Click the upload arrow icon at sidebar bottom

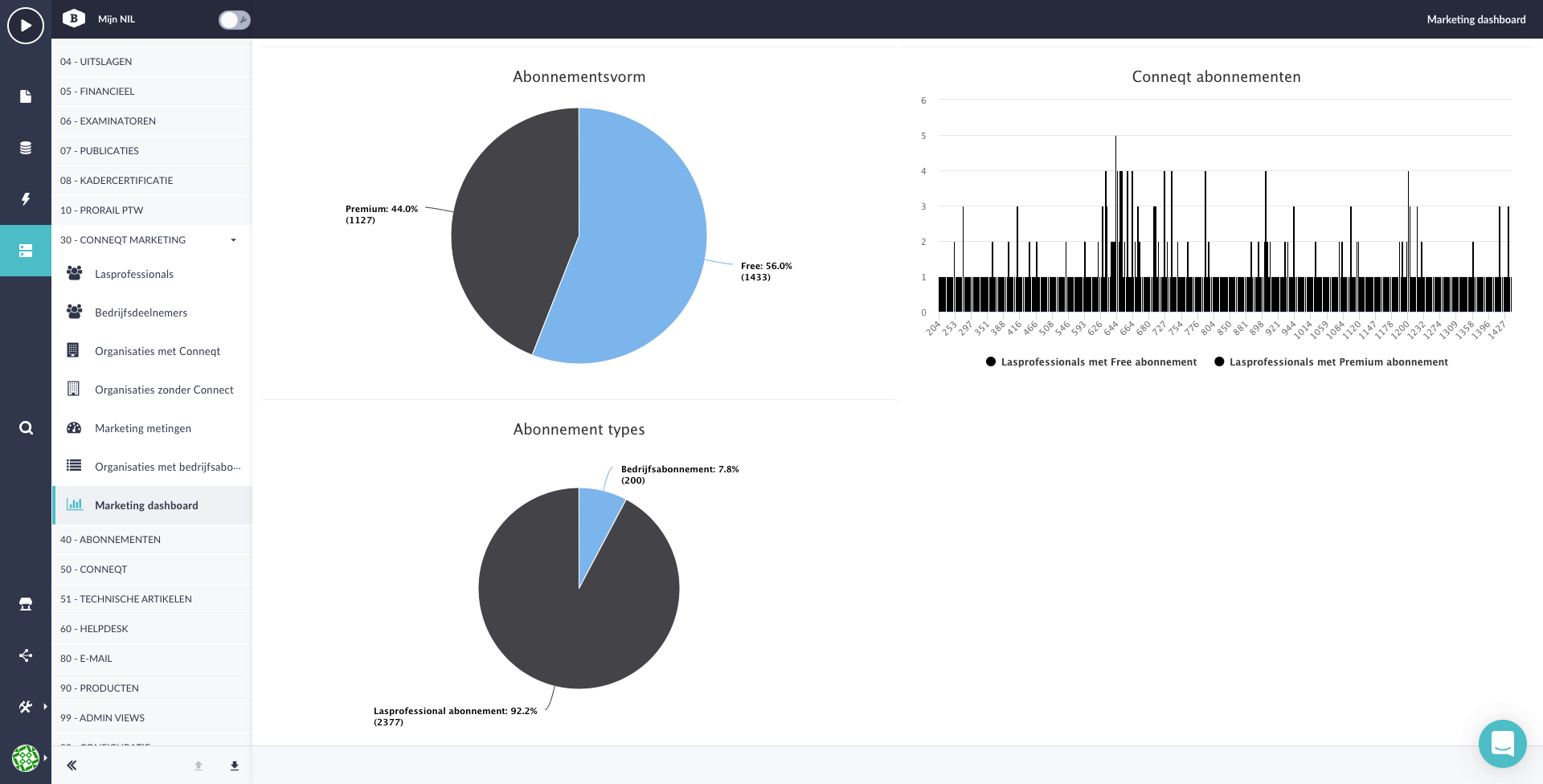coord(199,766)
